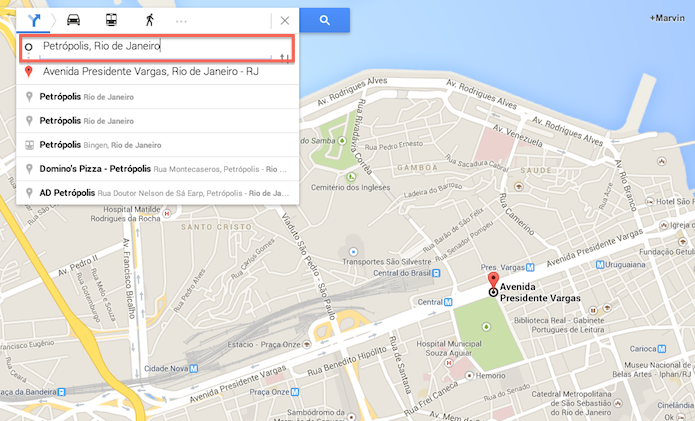Click Praça da Bandeira station icon
695x421 pixels.
pyautogui.click(x=62, y=392)
